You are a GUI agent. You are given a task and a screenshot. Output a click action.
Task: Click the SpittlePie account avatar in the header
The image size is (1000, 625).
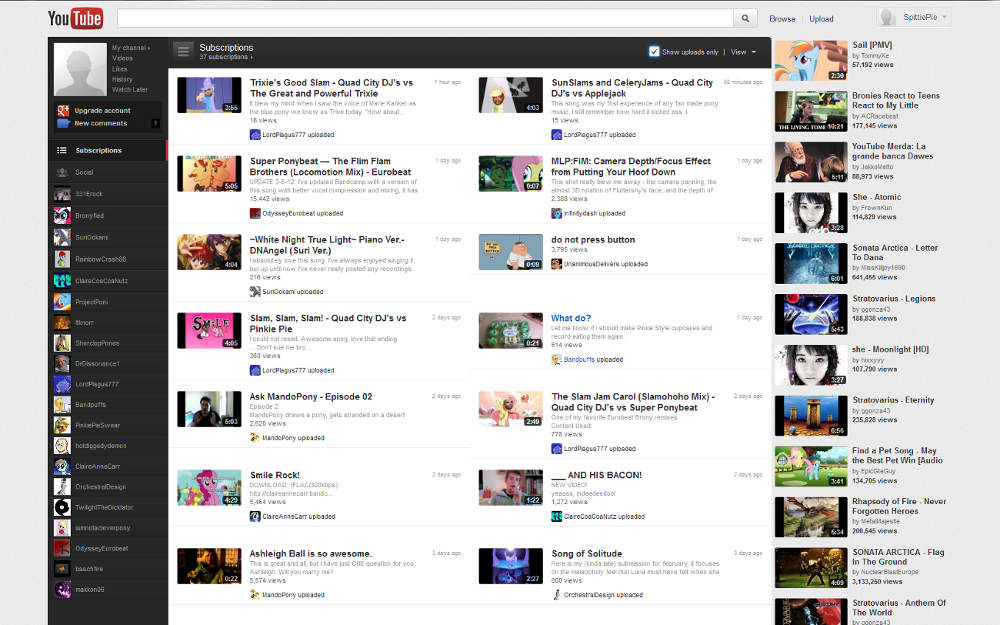(887, 17)
